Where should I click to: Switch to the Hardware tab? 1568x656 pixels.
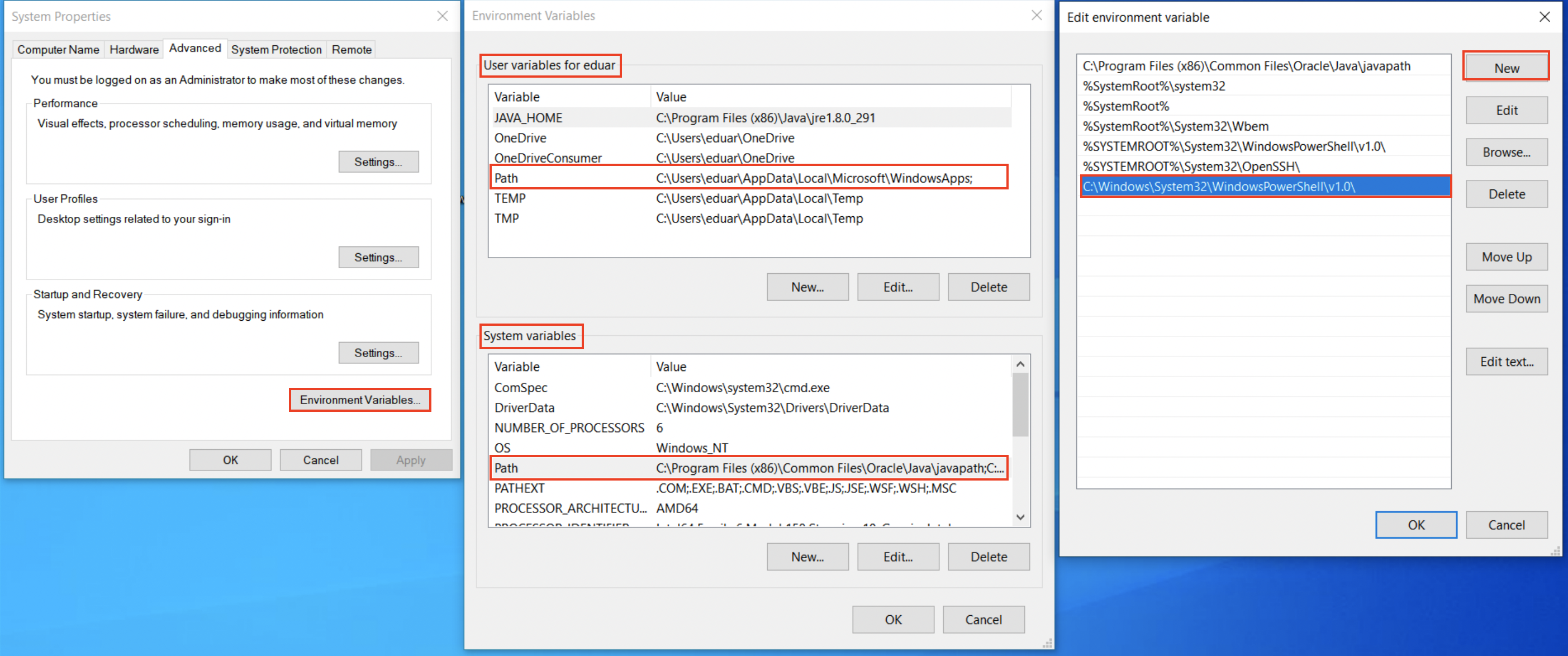[134, 49]
